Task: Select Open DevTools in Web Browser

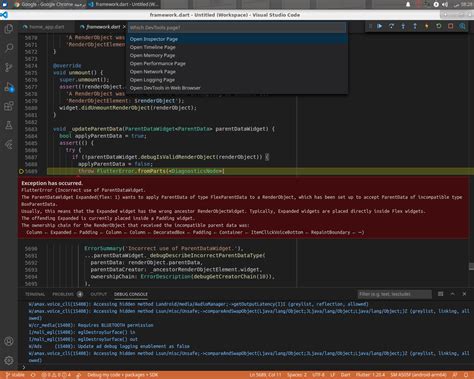Action: [238, 88]
